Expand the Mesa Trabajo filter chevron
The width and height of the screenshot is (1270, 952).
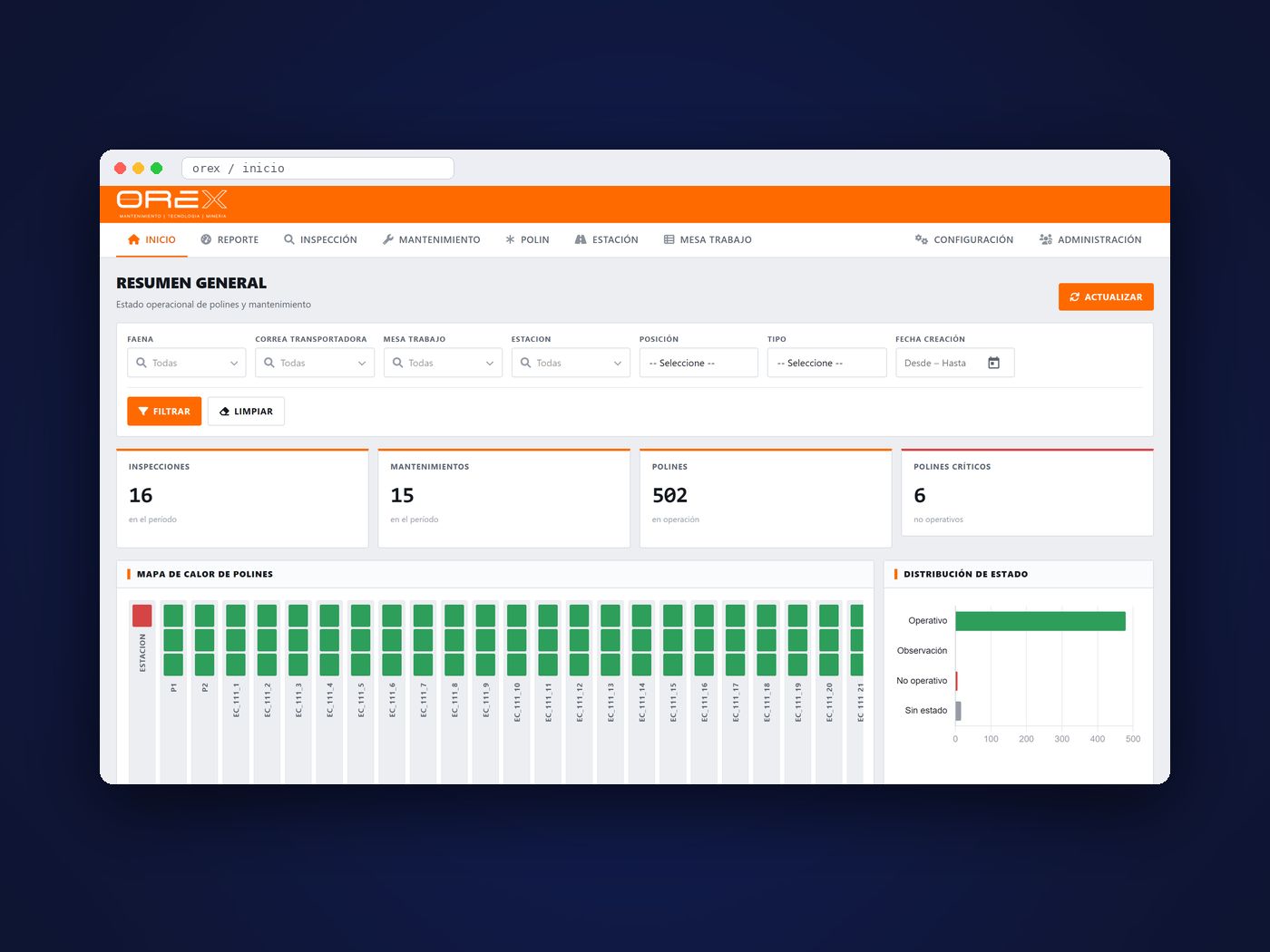[x=490, y=364]
